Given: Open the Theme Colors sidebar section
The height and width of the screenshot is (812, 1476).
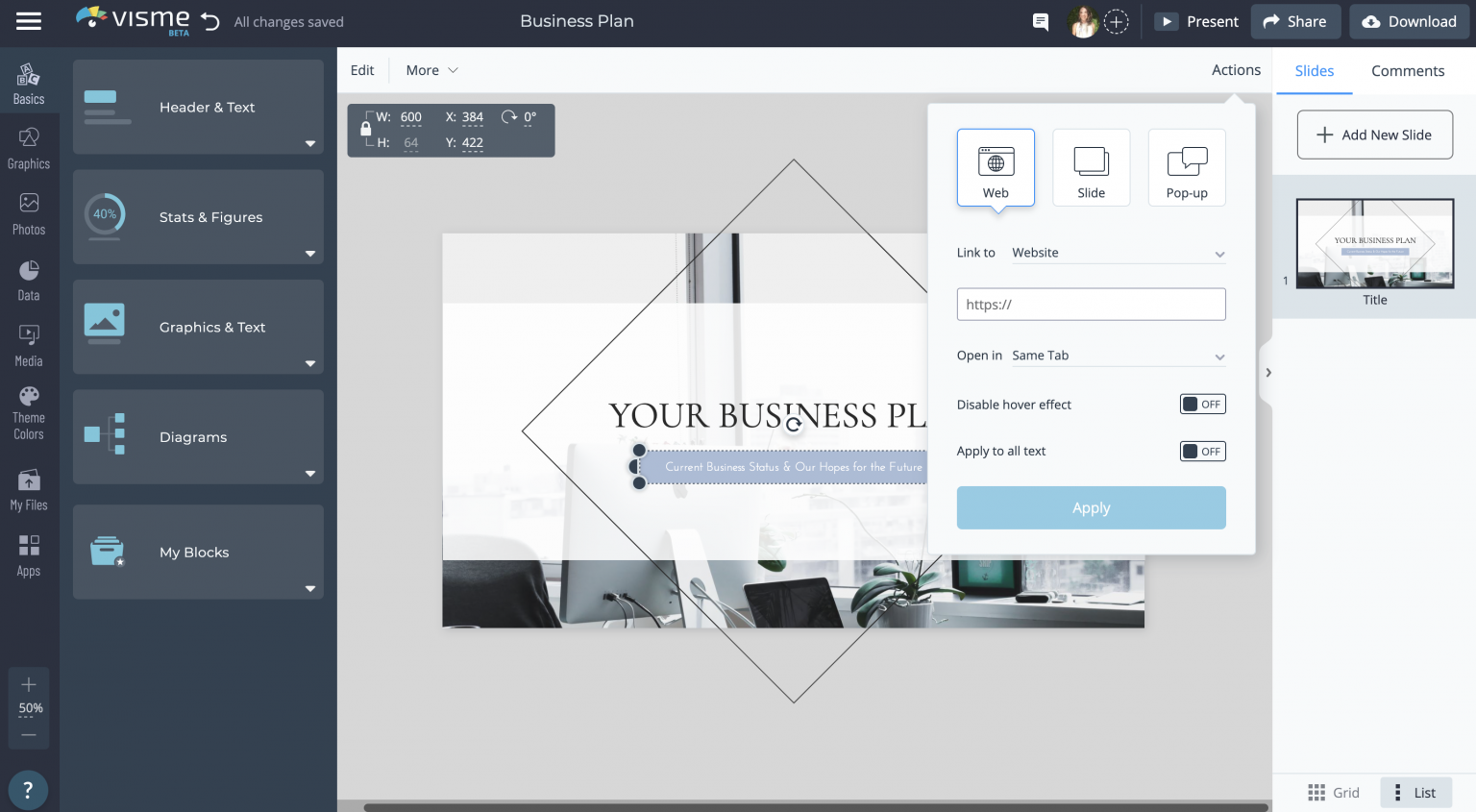Looking at the screenshot, I should [x=29, y=413].
